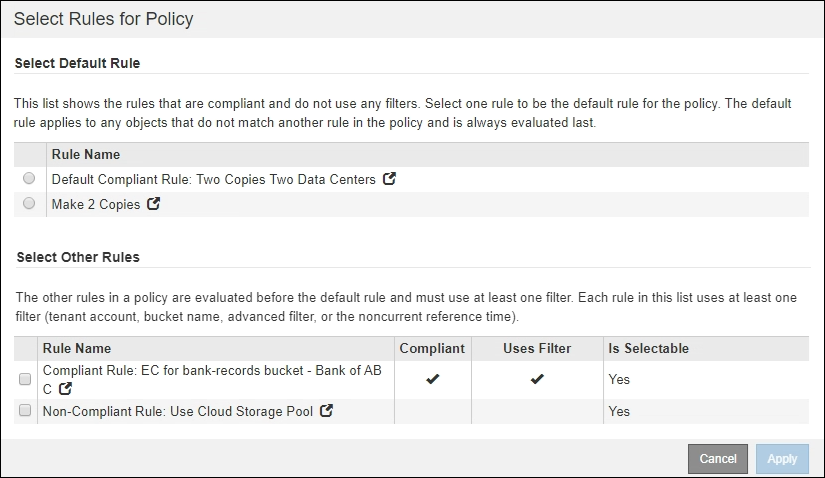Open external link icon beside Make 2 Copies
This screenshot has width=825, height=478.
pyautogui.click(x=154, y=204)
